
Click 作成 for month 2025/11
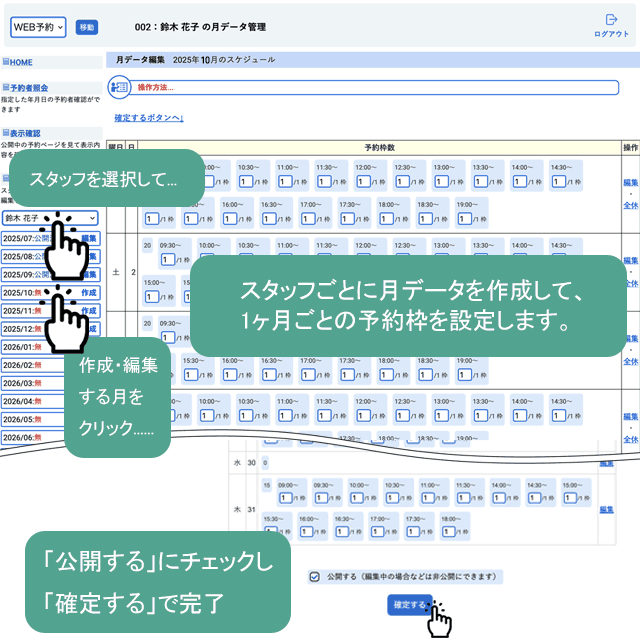89,311
